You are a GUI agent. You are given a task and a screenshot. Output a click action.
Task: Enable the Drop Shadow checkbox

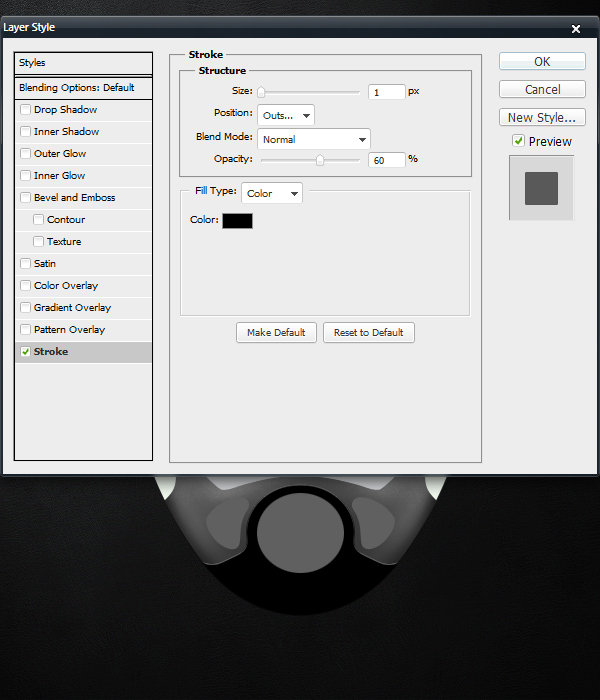click(25, 109)
